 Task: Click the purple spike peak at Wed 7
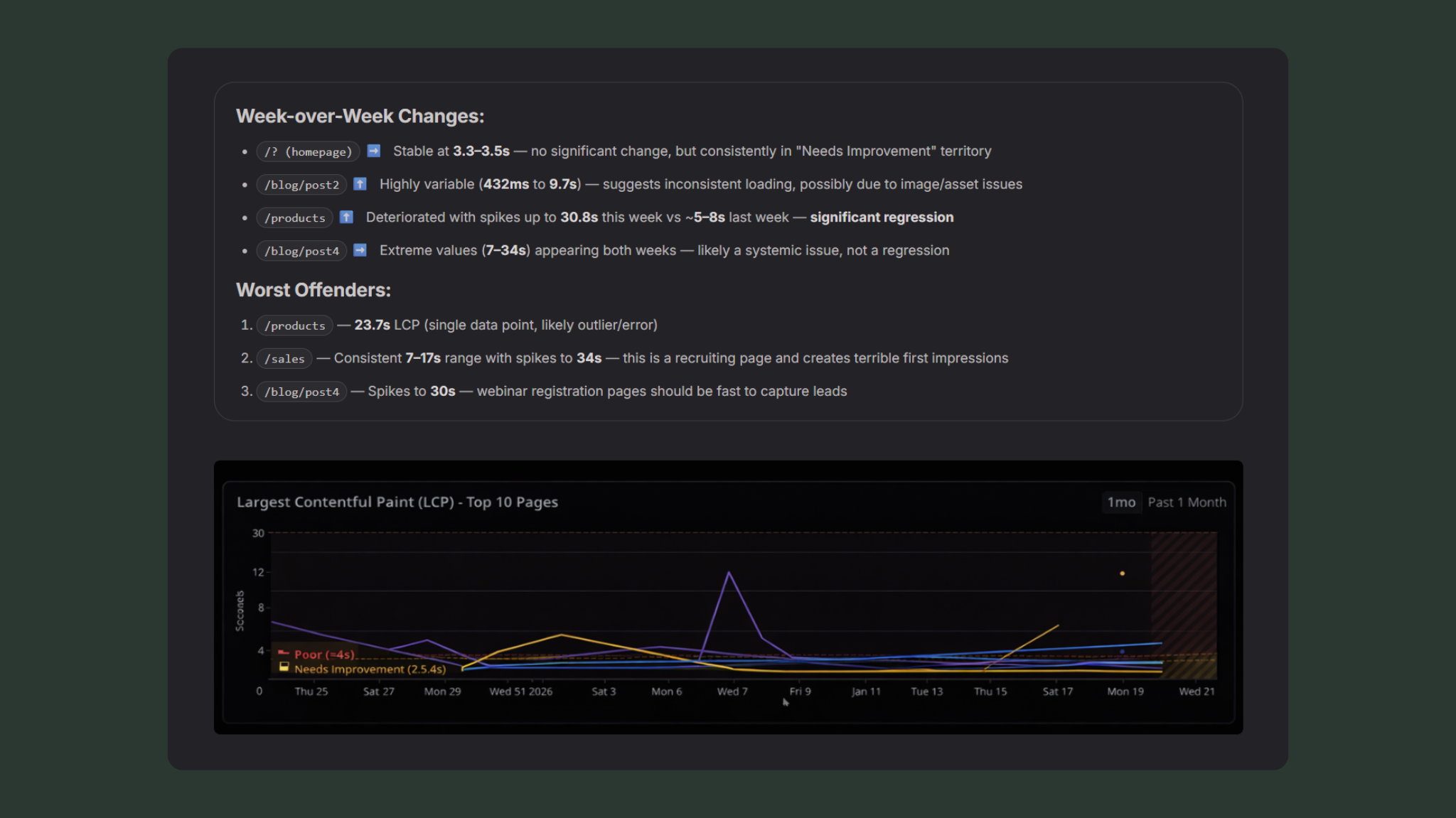tap(729, 573)
